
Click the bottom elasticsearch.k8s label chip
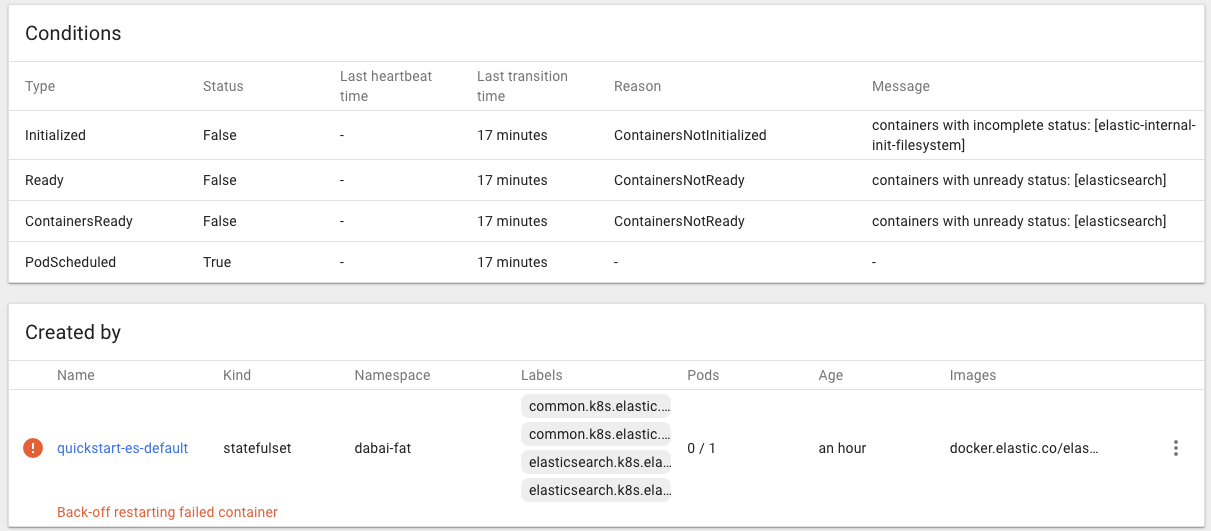(x=597, y=490)
